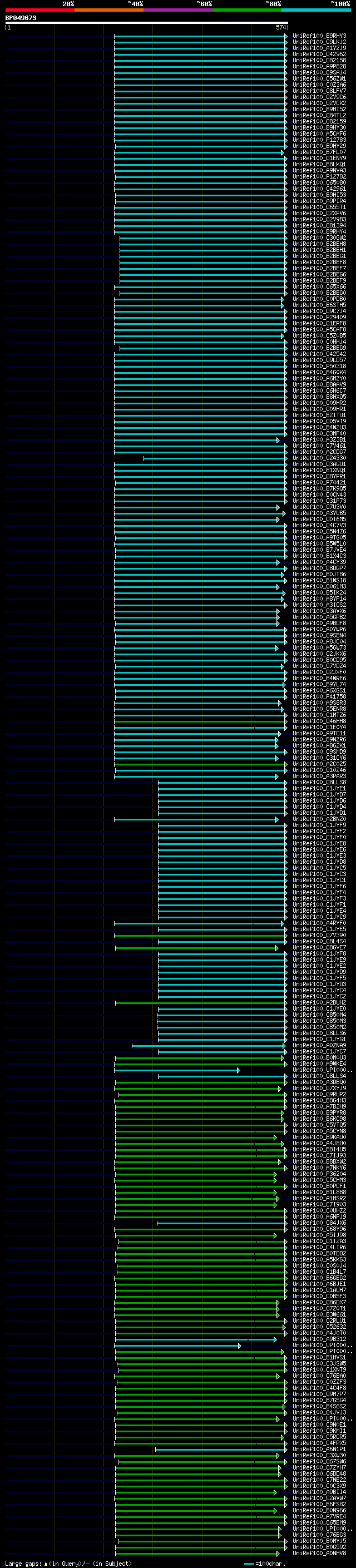
Task: Select hit label UniRef100_B1HVS1
Action: tap(319, 1357)
